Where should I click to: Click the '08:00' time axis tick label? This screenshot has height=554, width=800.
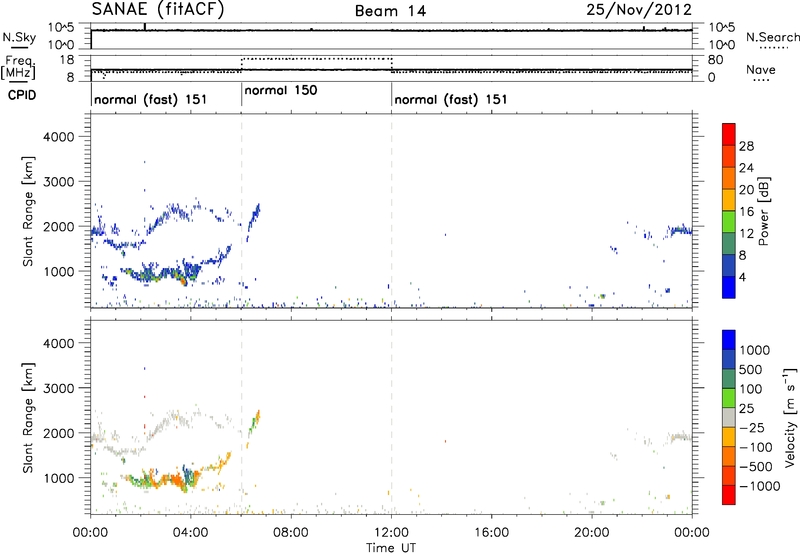(291, 533)
